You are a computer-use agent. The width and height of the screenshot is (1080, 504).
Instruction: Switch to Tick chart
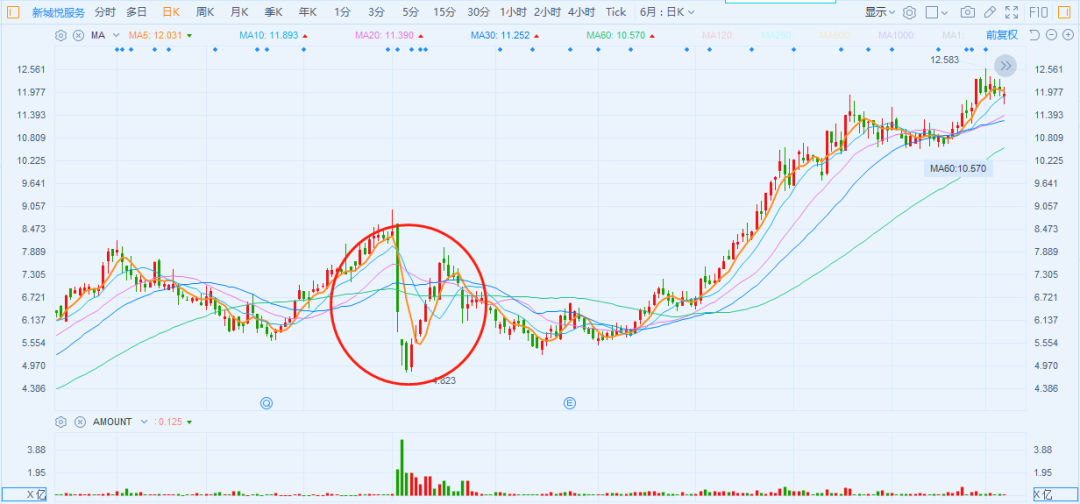click(x=616, y=12)
